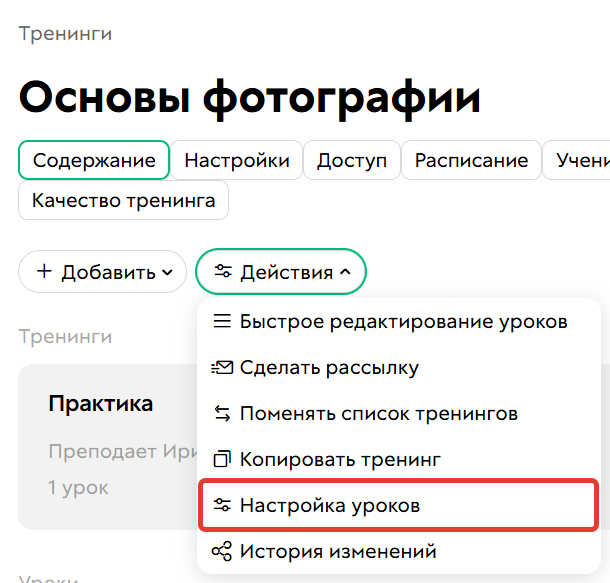Viewport: 610px width, 583px height.
Task: Choose Поменять список тренингов
Action: point(399,413)
